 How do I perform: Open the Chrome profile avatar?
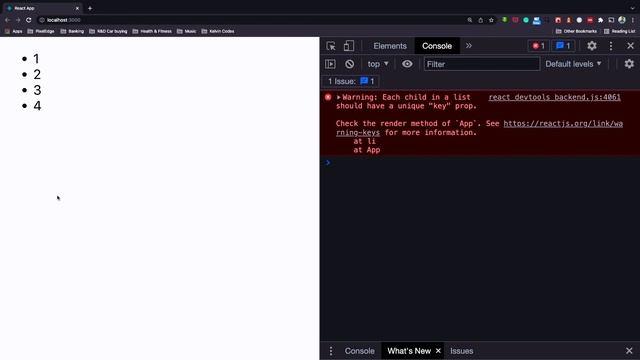point(622,20)
